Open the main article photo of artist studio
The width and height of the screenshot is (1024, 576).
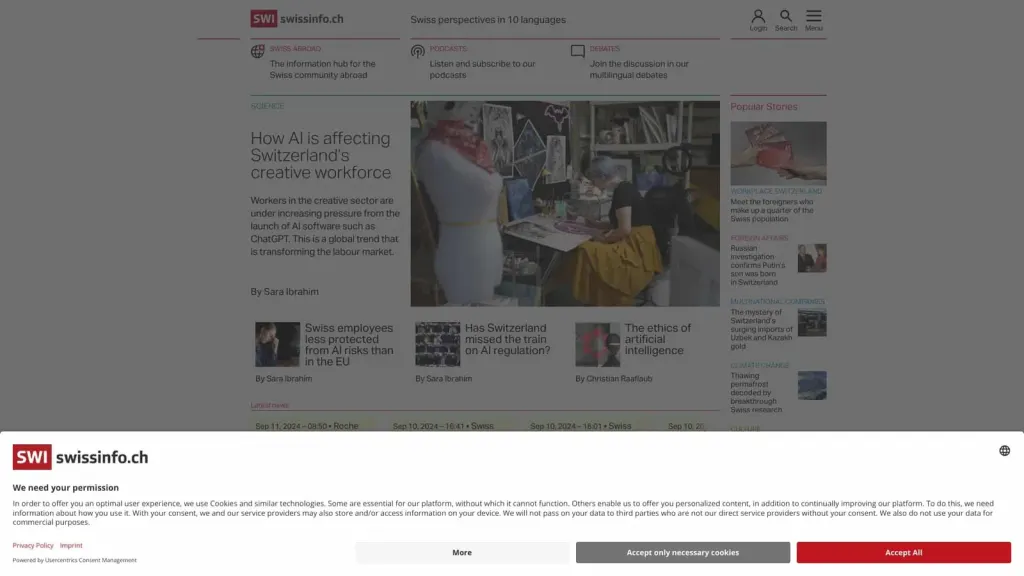[565, 204]
